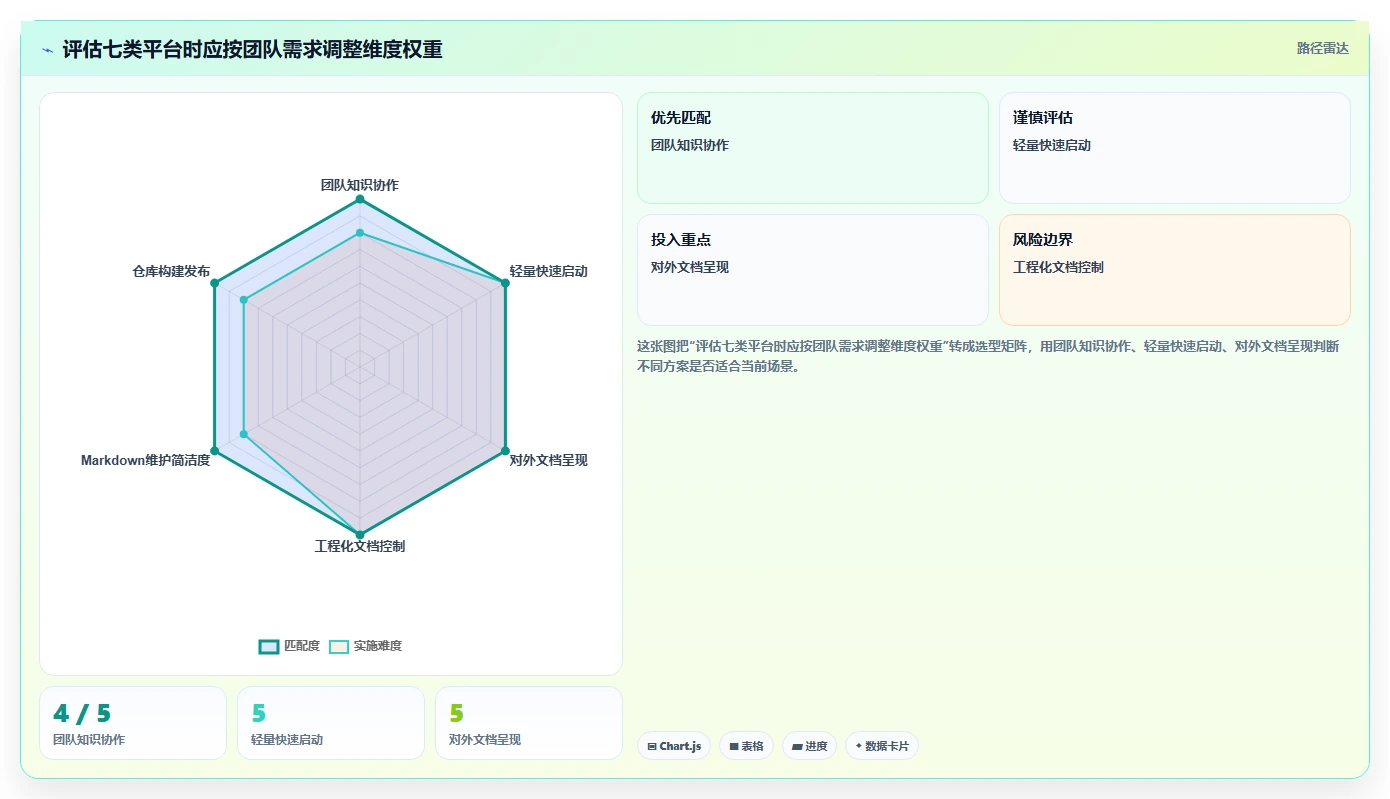Click the radar axis label 仓库构建发布
Image resolution: width=1390 pixels, height=799 pixels.
point(171,271)
